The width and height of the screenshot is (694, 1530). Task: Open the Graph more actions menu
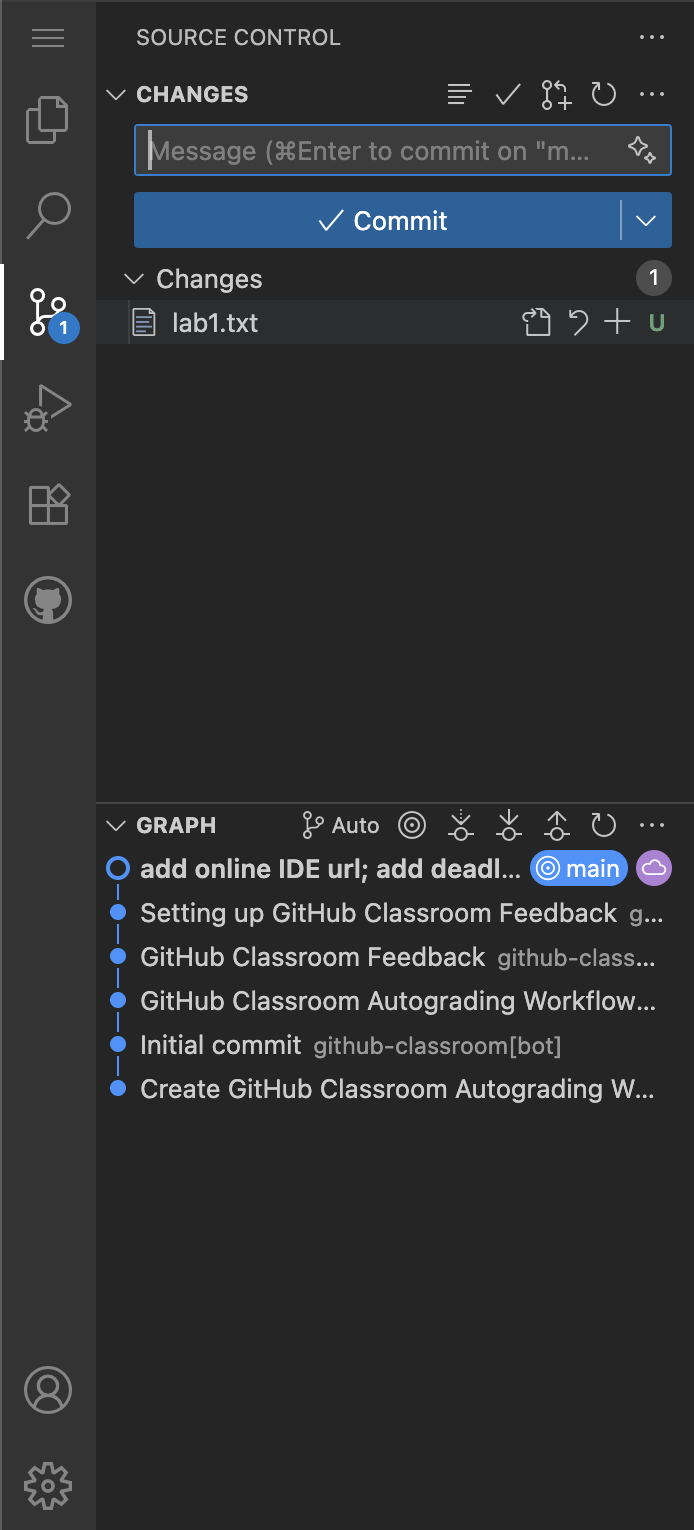(x=651, y=825)
